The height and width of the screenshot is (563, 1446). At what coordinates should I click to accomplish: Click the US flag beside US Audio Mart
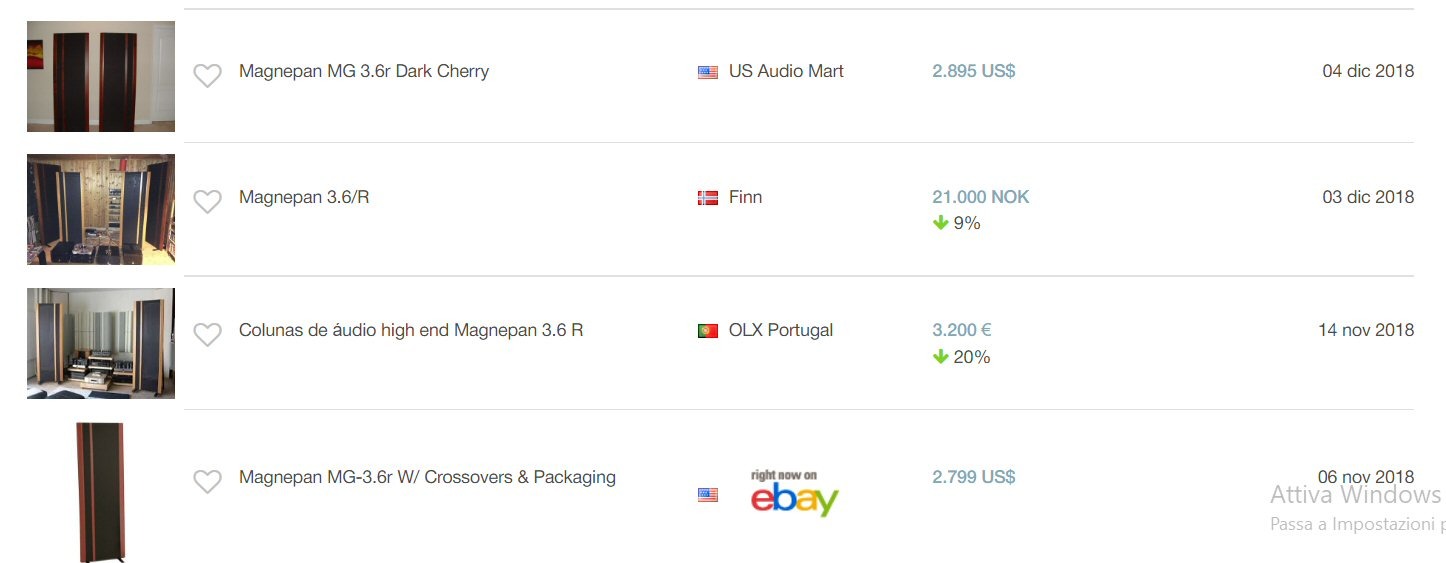708,72
